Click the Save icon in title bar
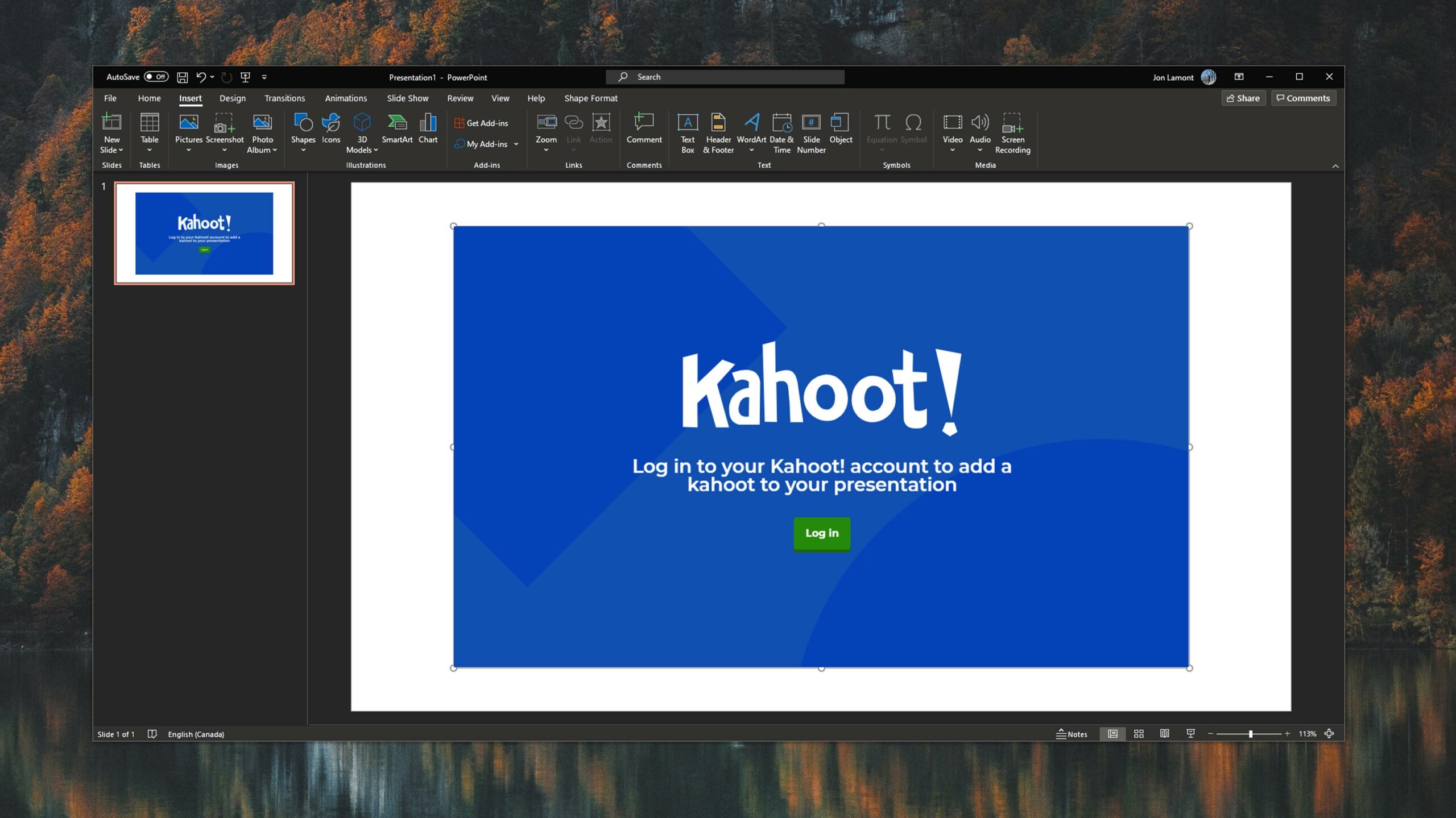Image resolution: width=1456 pixels, height=818 pixels. click(x=182, y=77)
